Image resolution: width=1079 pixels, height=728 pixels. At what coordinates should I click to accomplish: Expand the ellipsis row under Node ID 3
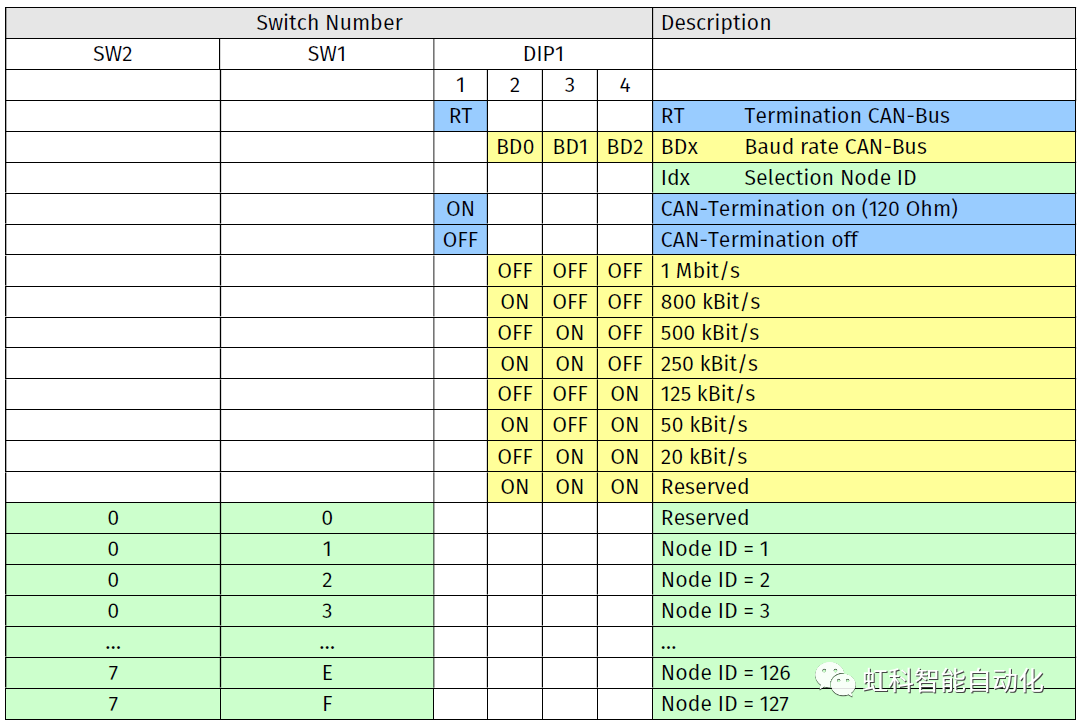click(860, 641)
